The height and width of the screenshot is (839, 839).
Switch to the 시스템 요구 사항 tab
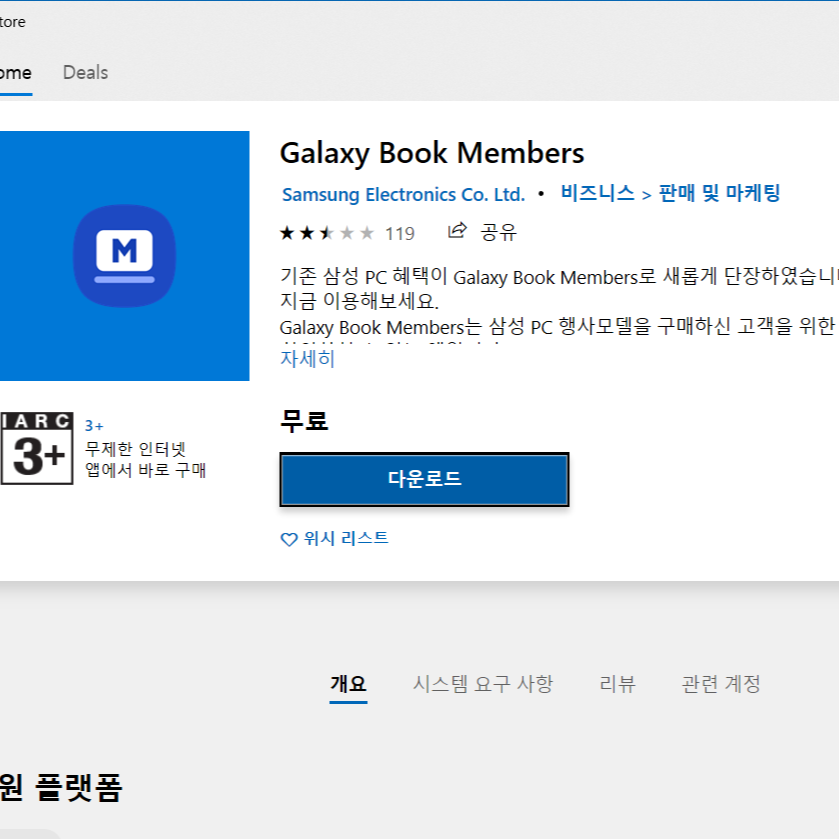click(x=483, y=684)
